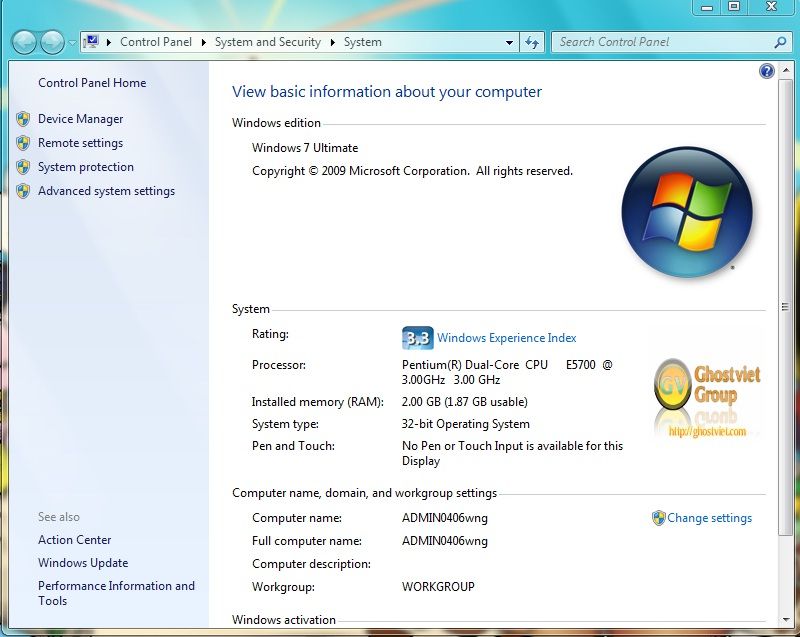The width and height of the screenshot is (800, 637).
Task: Minimize the System window
Action: (x=707, y=7)
